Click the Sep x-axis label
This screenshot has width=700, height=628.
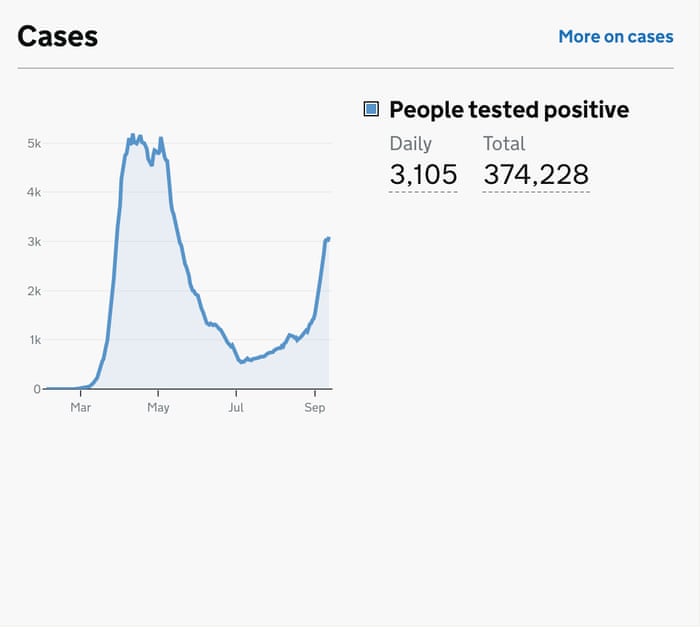click(315, 407)
